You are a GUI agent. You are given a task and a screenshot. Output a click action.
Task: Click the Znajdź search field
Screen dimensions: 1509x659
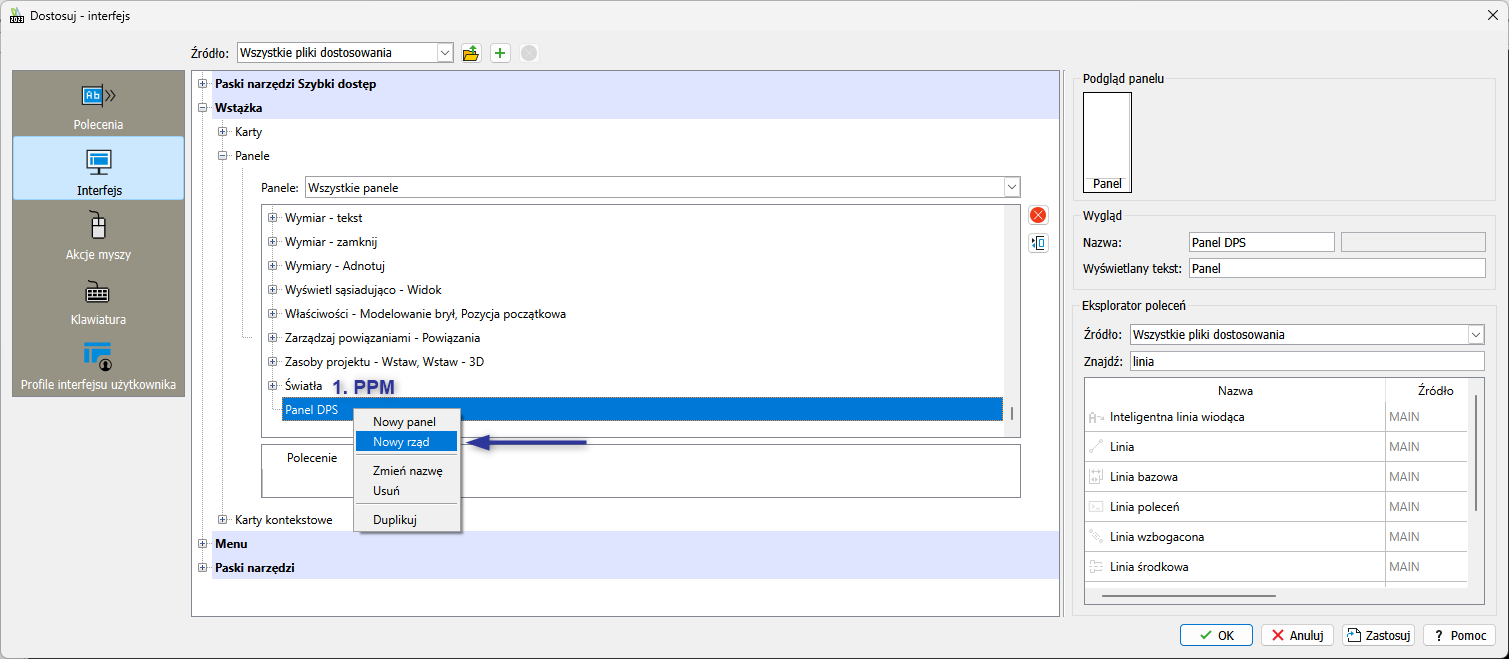coord(1306,362)
